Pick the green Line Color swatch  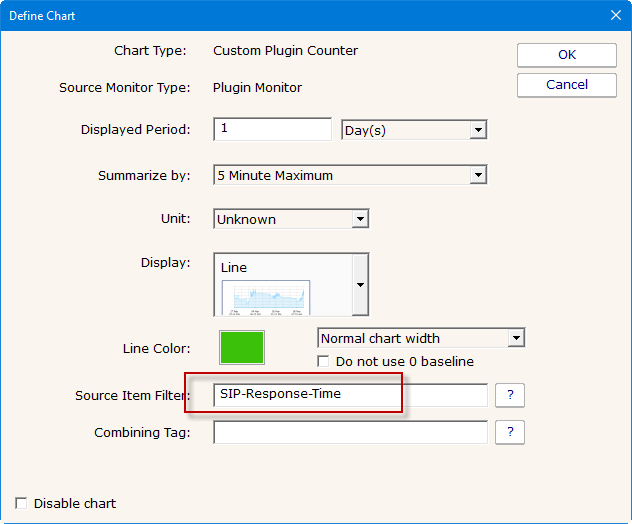point(241,348)
